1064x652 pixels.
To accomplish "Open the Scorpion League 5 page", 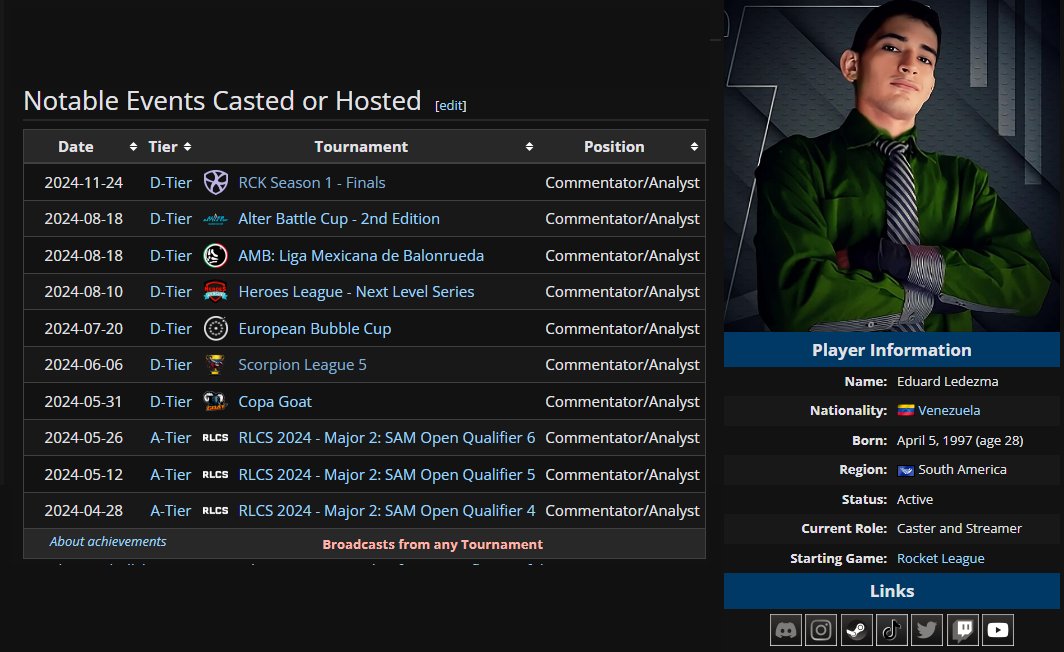I will pyautogui.click(x=303, y=365).
